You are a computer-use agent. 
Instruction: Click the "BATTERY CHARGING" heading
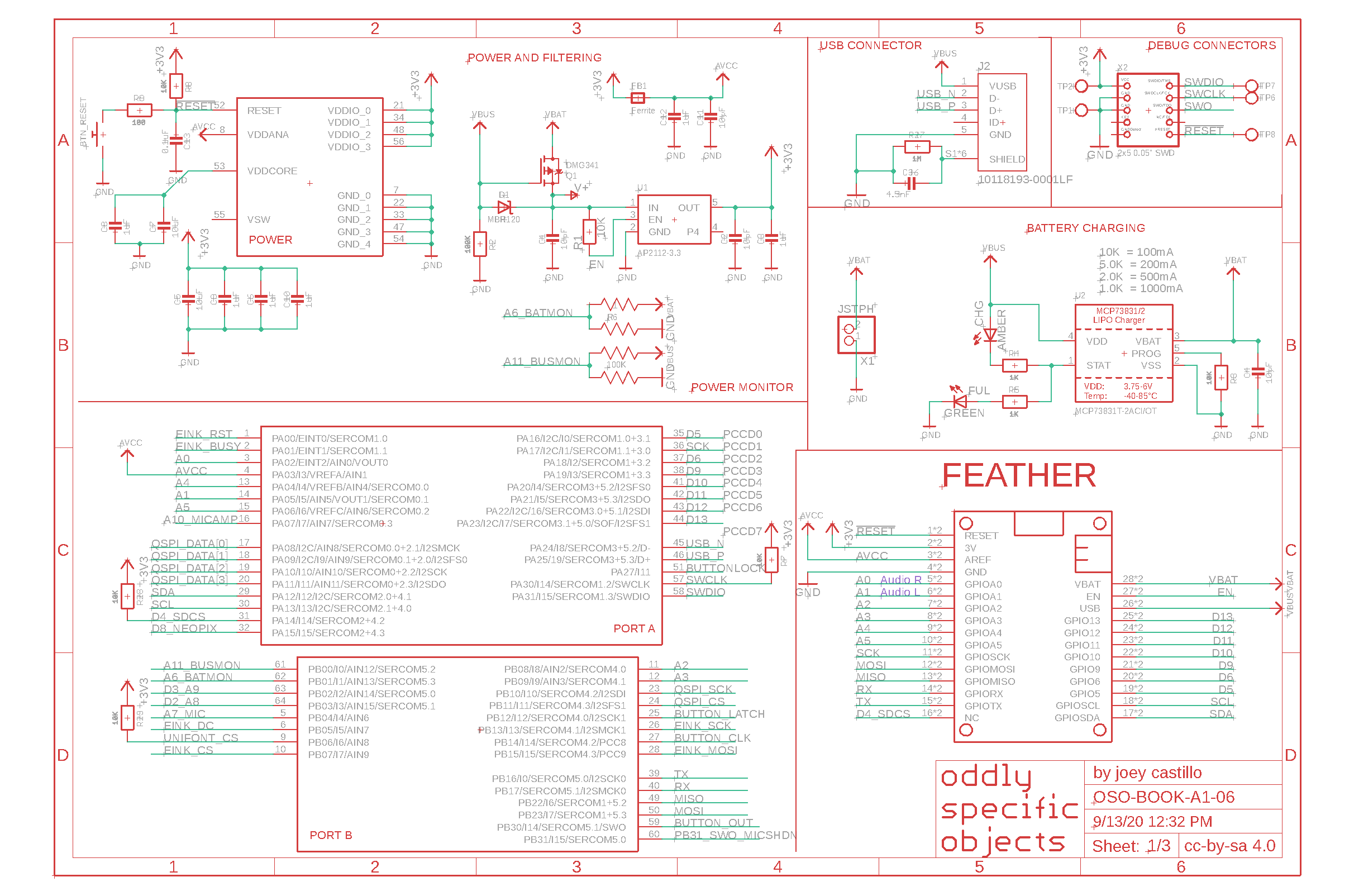coord(1085,228)
